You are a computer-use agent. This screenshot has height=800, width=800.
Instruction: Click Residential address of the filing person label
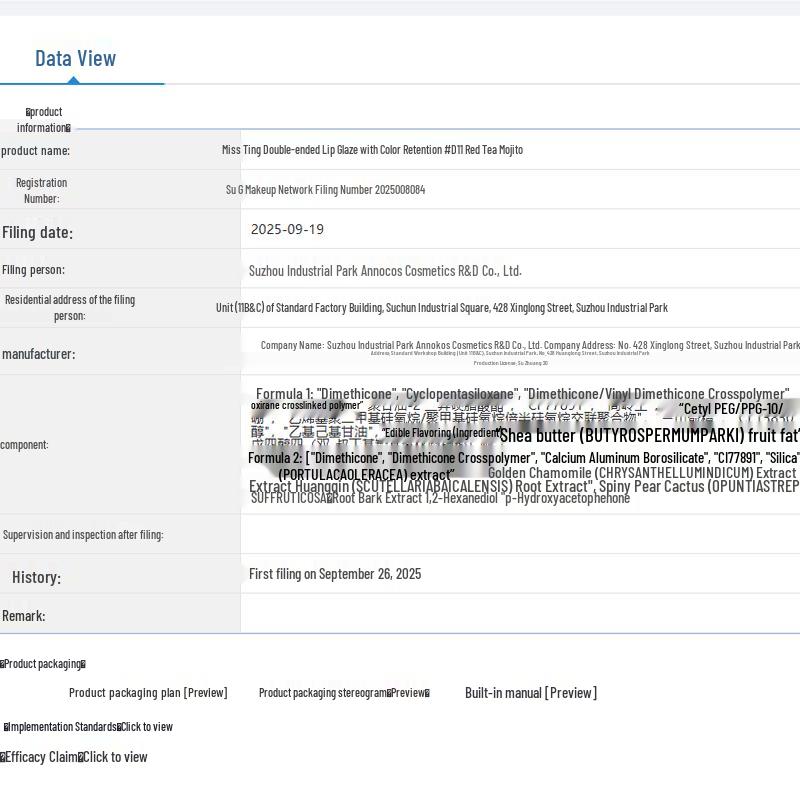(70, 308)
